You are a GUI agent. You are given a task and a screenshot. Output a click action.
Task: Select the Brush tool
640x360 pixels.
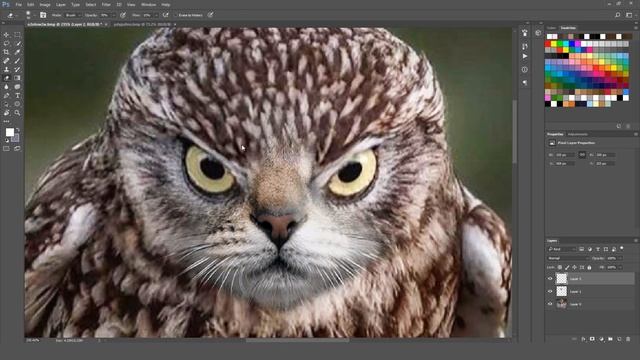pyautogui.click(x=17, y=60)
